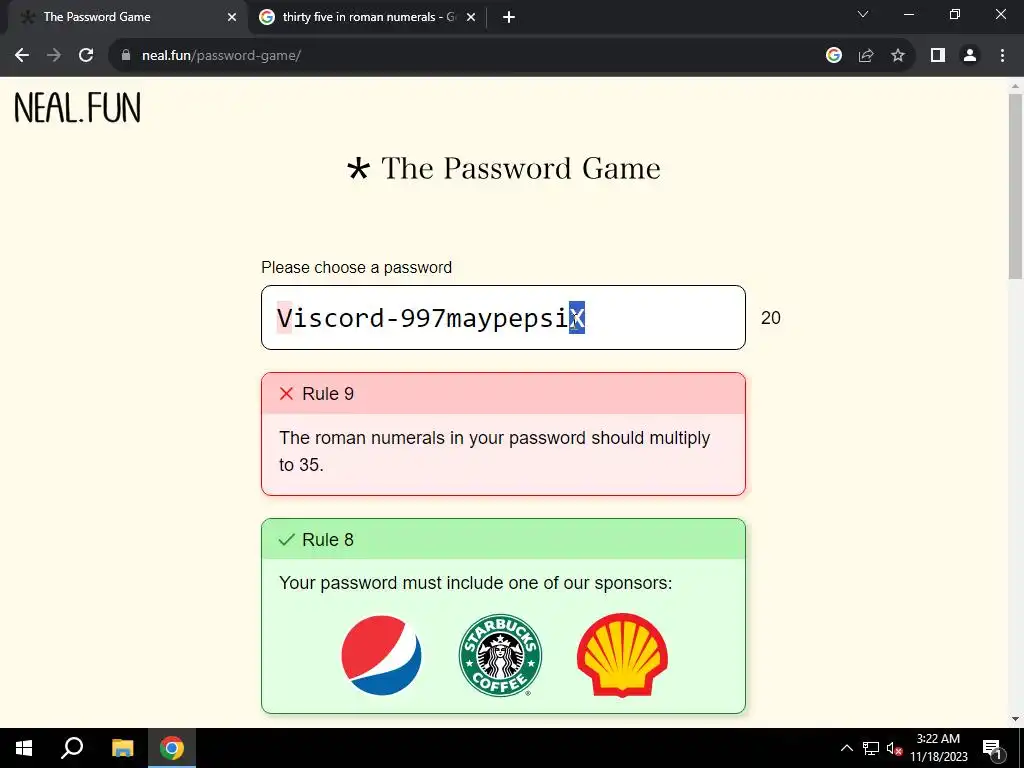Click the Please choose a password label
Image resolution: width=1024 pixels, height=768 pixels.
tap(357, 268)
